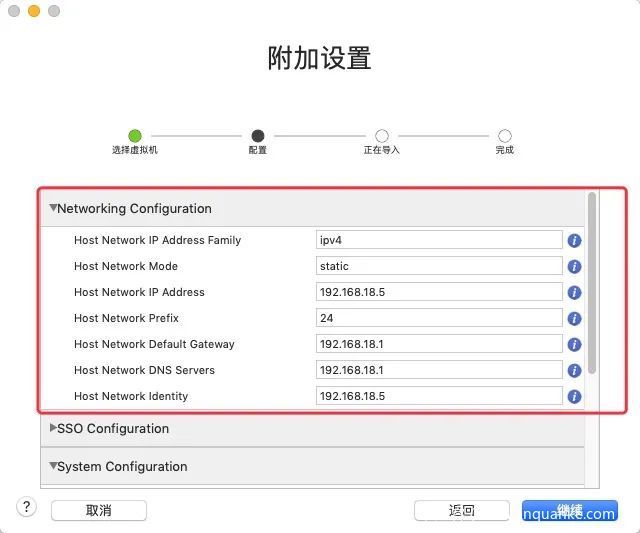
Task: Show info for Host Network Prefix
Action: 574,318
